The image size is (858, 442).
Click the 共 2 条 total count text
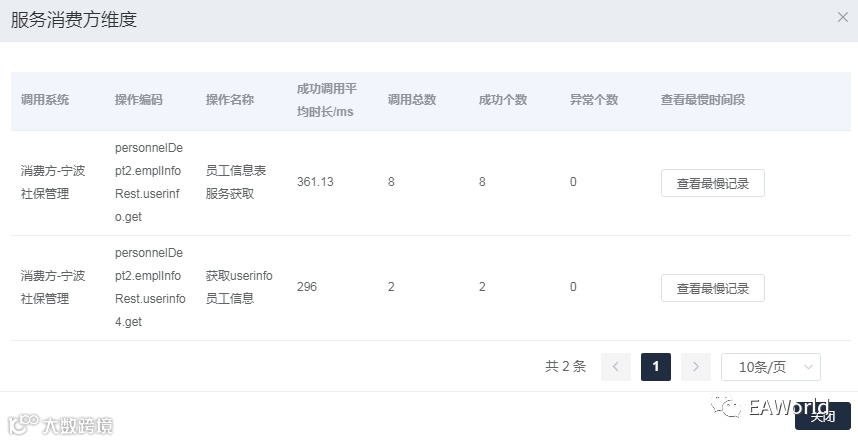point(565,367)
